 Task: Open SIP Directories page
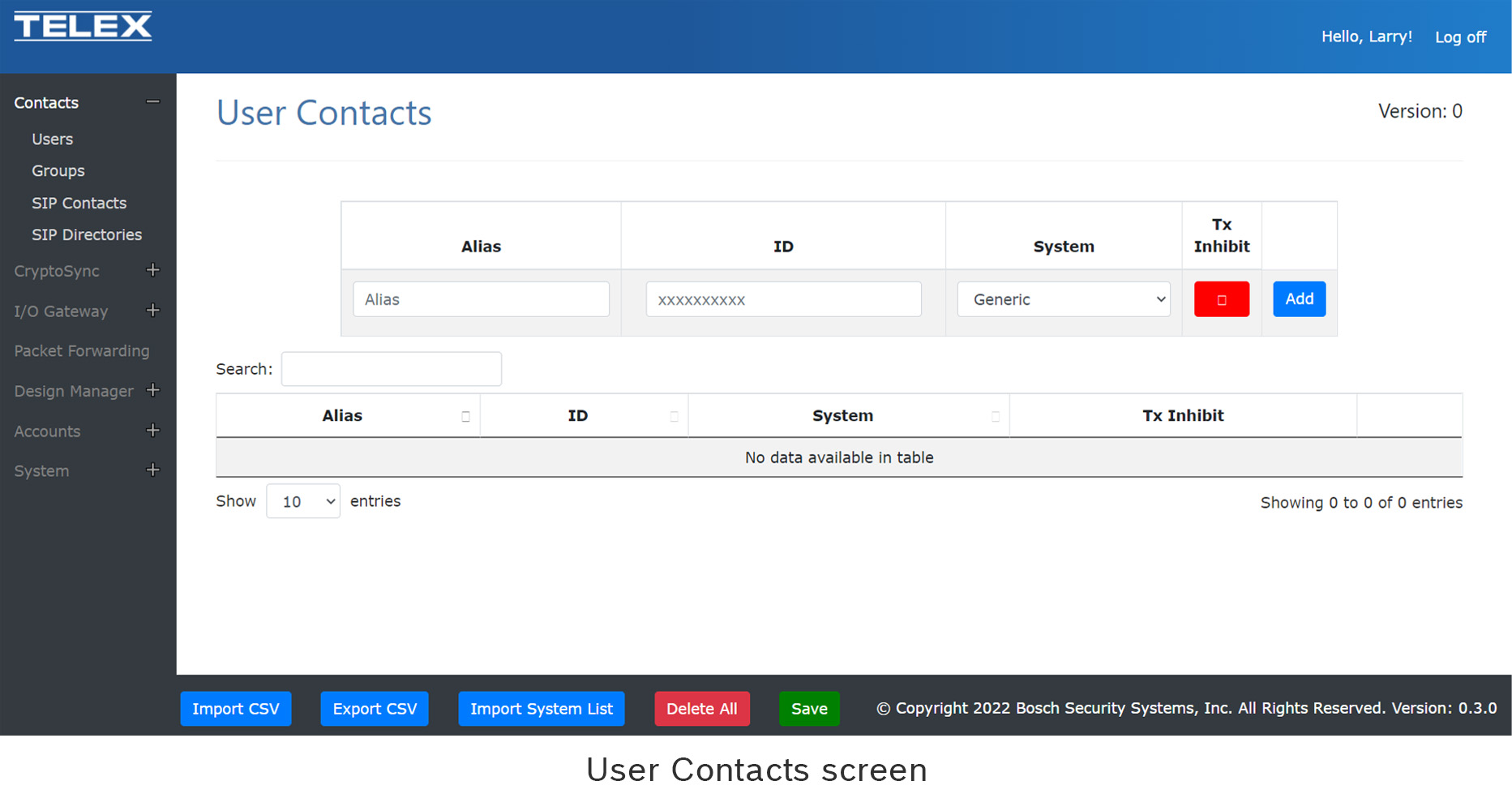87,234
